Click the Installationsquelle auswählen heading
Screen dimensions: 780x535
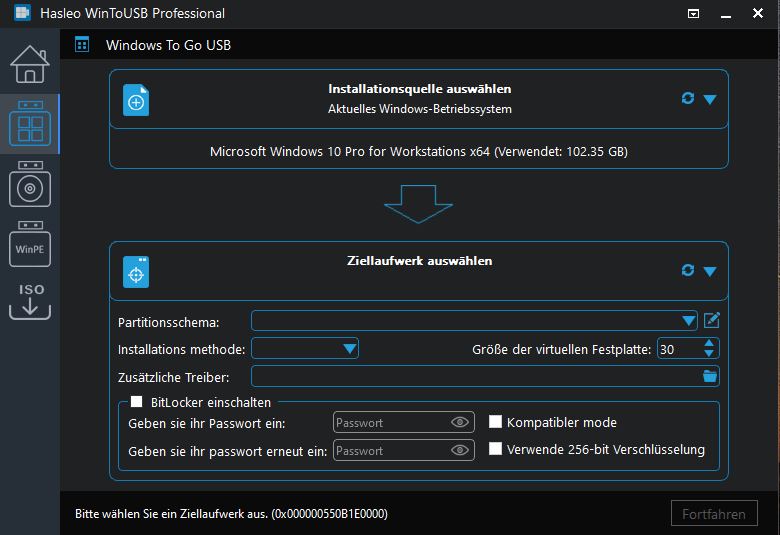point(419,89)
